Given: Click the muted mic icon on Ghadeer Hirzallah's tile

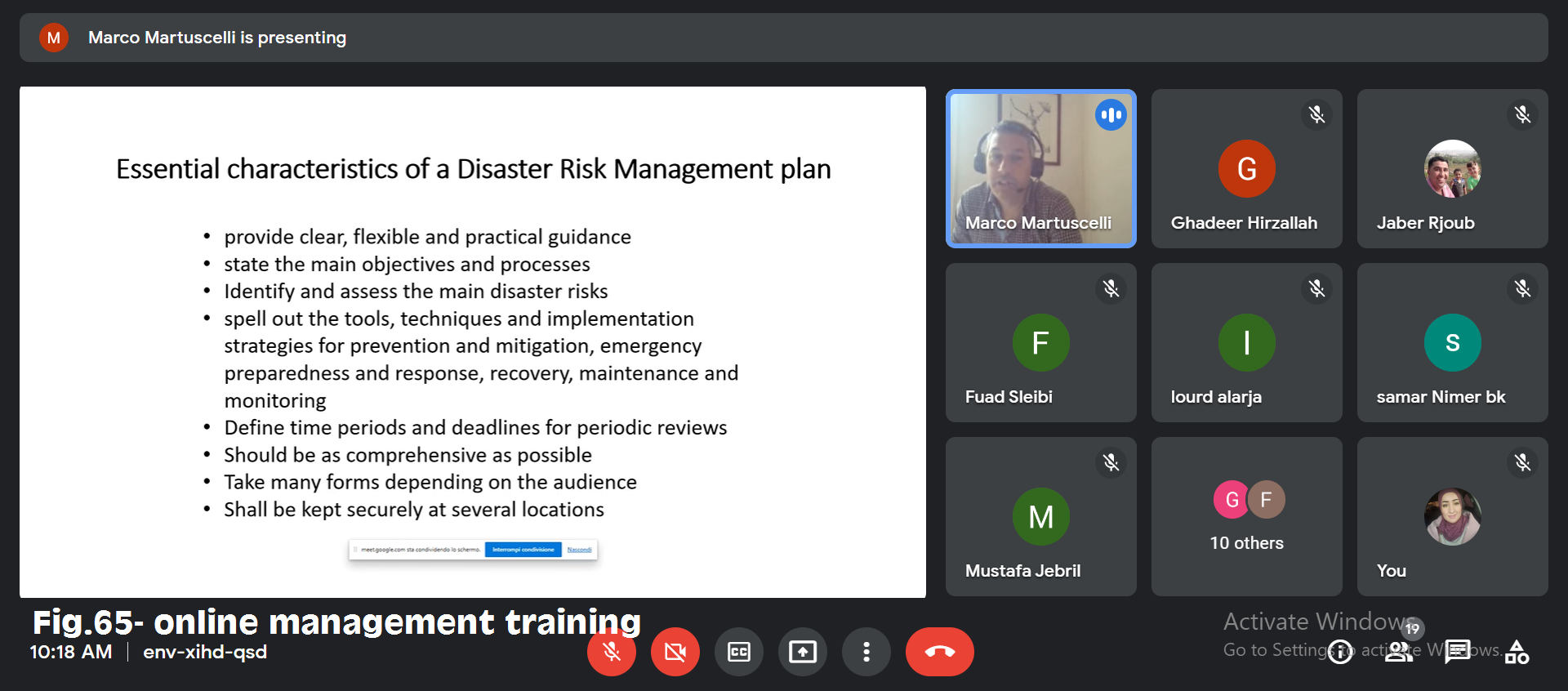Looking at the screenshot, I should (x=1316, y=115).
